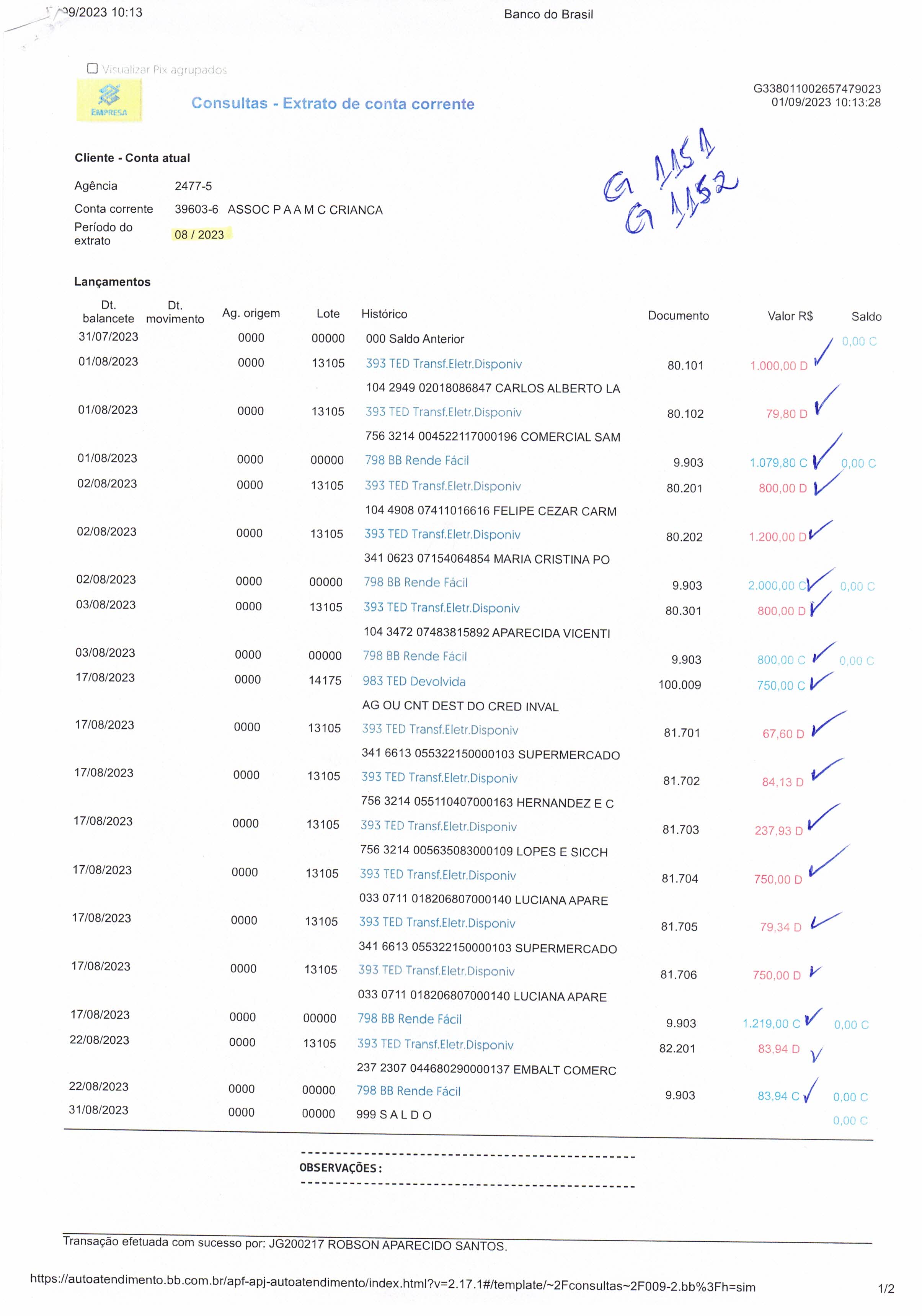Screen dimensions: 922x1316
Task: Click the Saldo column header
Action: click(866, 316)
